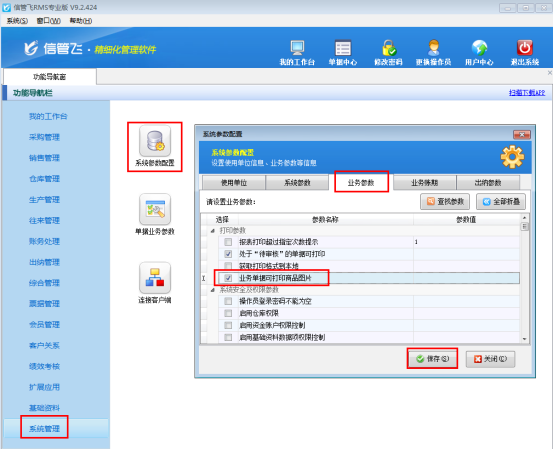Collapse the 打印参数 group

coord(213,231)
